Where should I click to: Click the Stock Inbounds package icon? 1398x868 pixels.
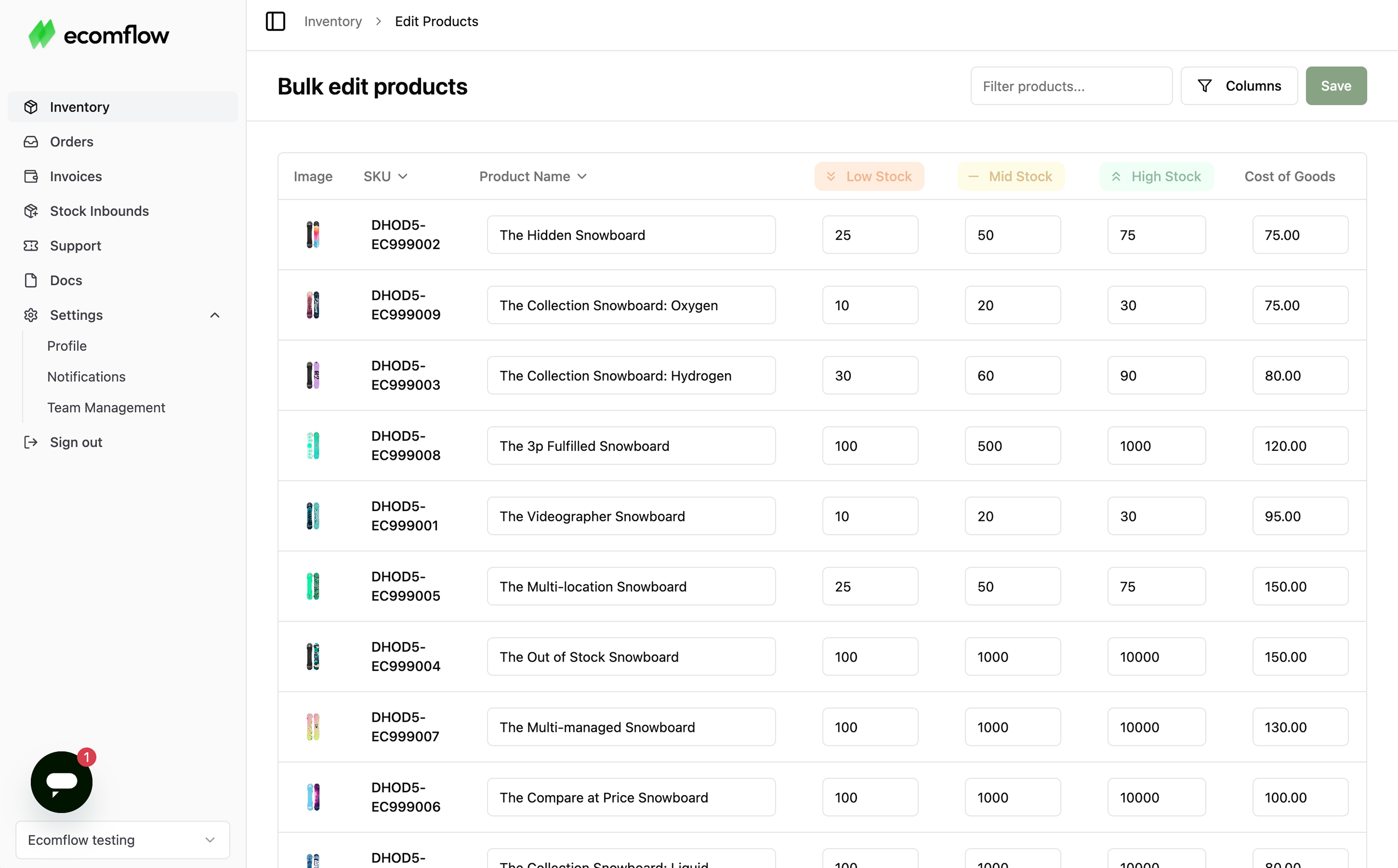point(31,211)
